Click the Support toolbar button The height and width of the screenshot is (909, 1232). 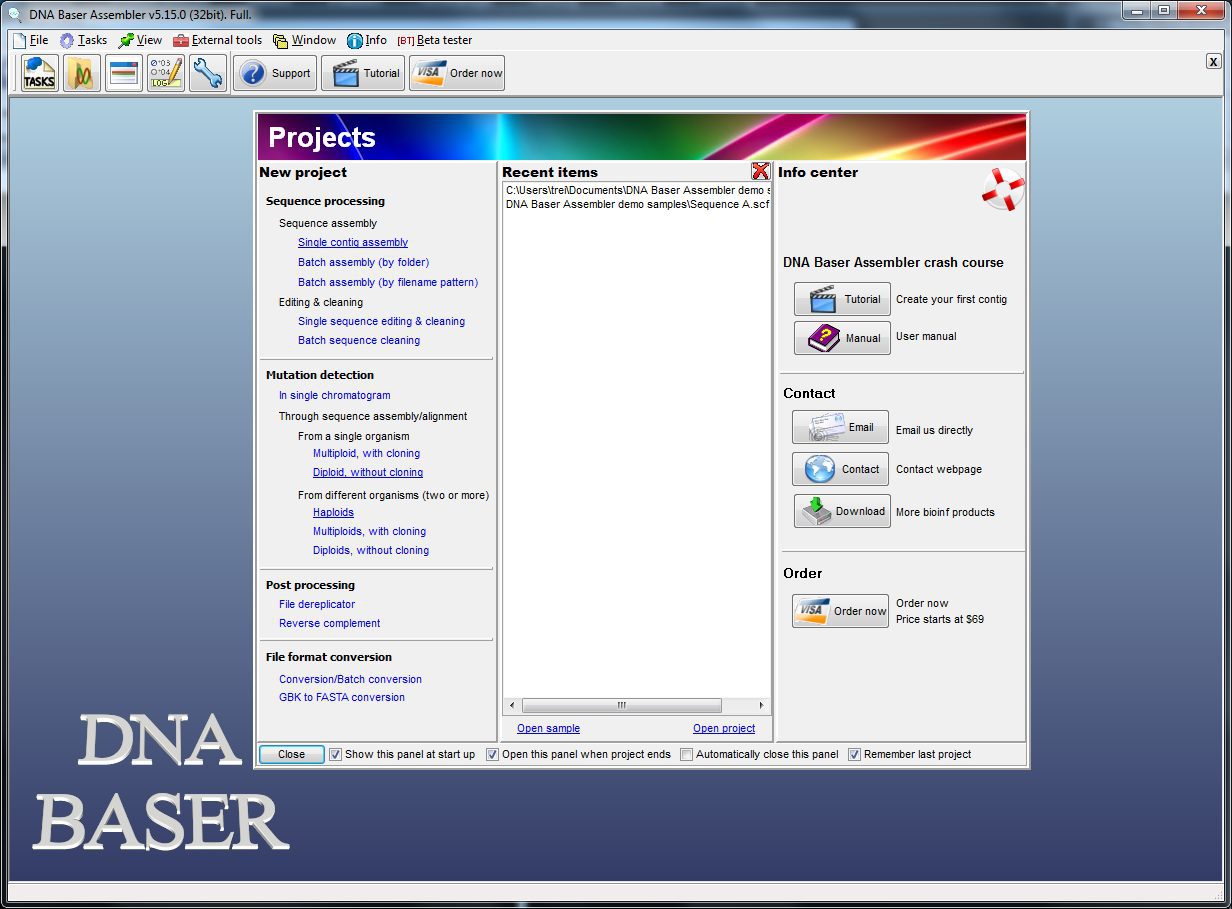point(275,73)
